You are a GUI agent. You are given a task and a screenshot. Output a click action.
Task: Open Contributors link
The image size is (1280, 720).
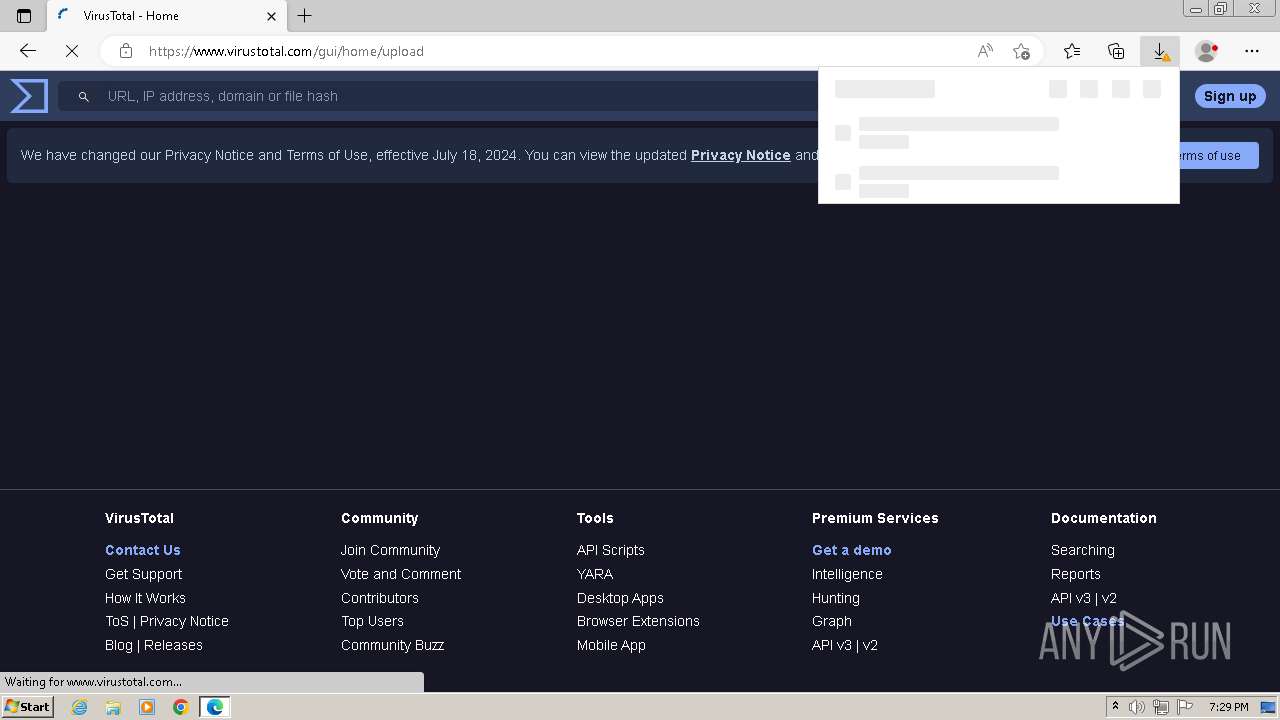pos(380,598)
